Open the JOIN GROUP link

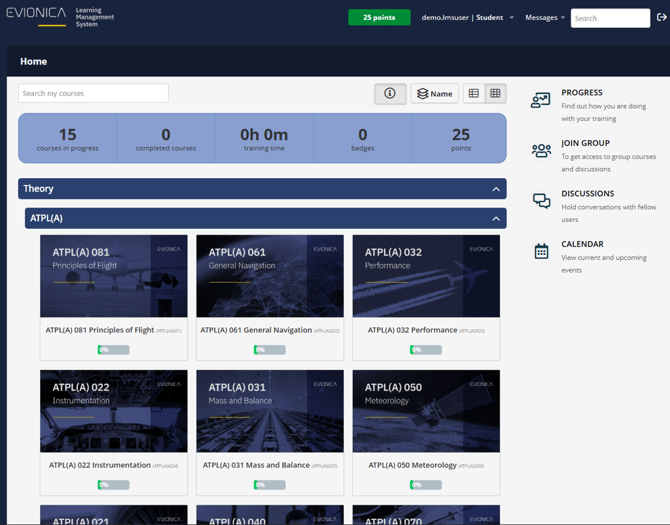pos(585,143)
